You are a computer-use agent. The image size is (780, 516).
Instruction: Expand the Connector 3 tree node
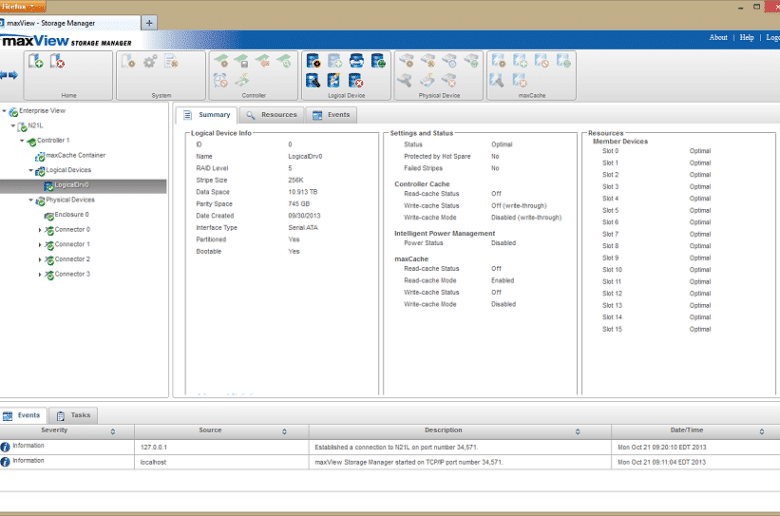point(40,275)
